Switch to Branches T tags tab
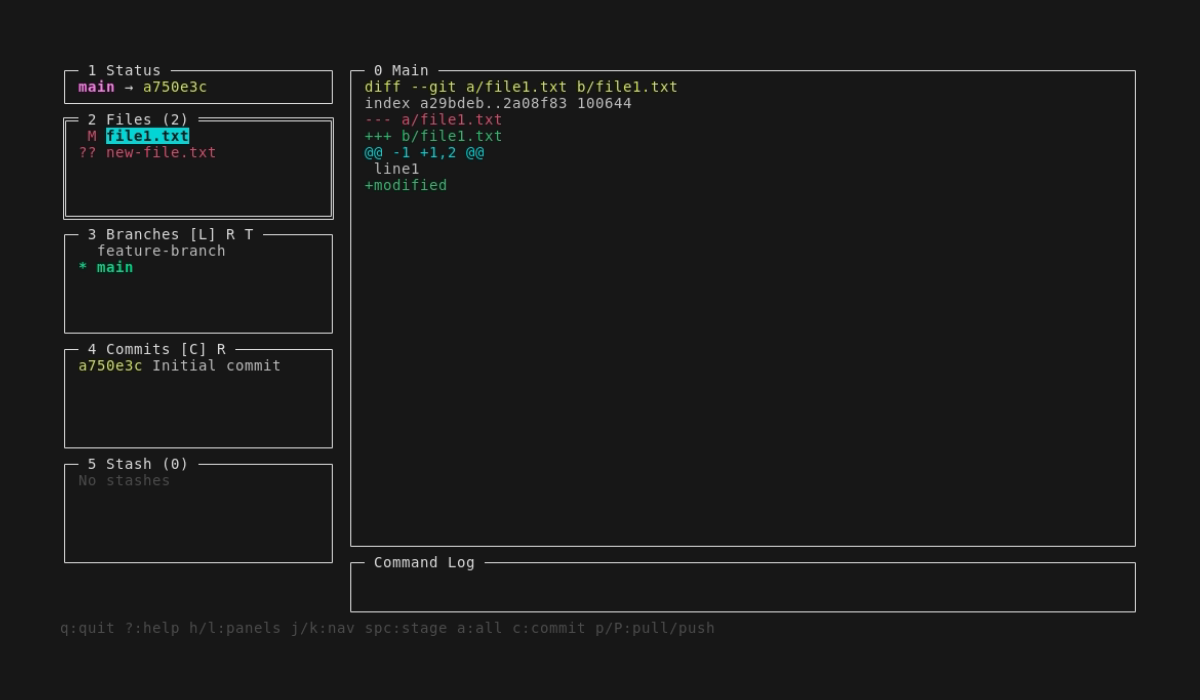This screenshot has height=700, width=1200. [x=249, y=235]
